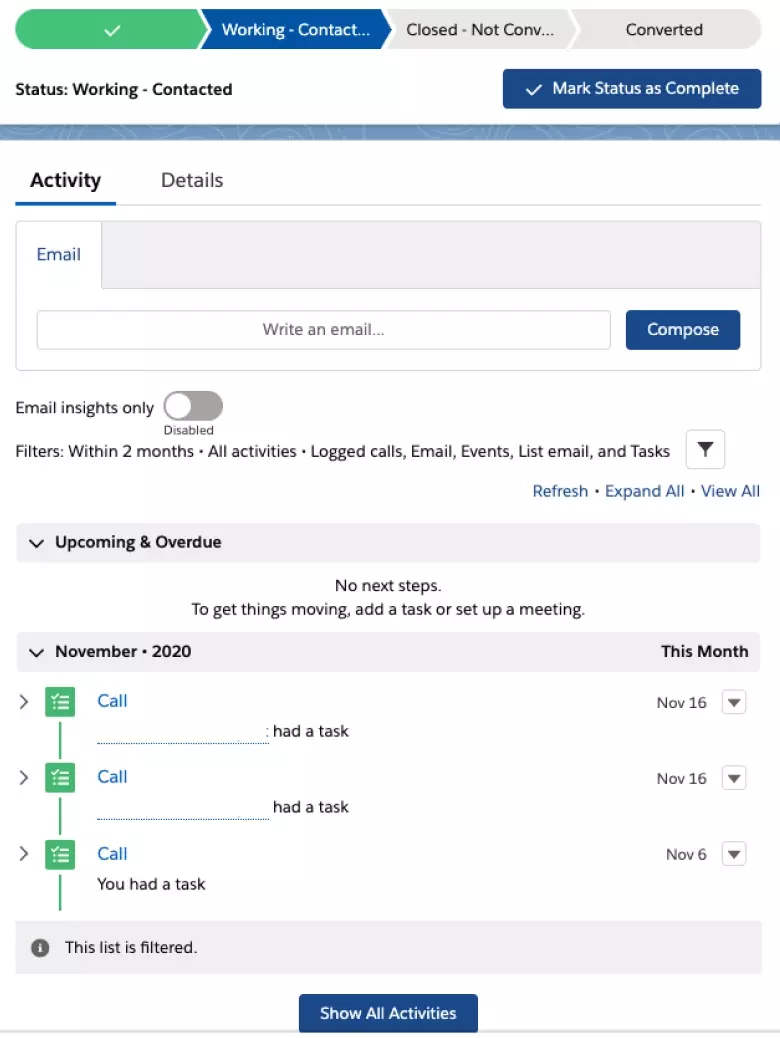780x1038 pixels.
Task: Toggle the Email insights only switch
Action: click(x=193, y=406)
